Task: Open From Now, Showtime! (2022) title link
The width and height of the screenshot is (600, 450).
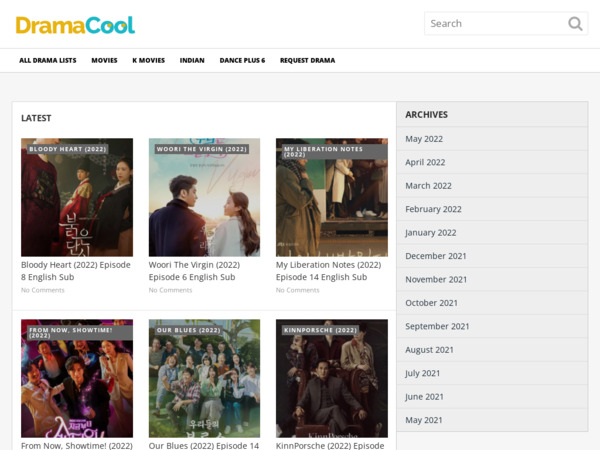Action: (77, 446)
